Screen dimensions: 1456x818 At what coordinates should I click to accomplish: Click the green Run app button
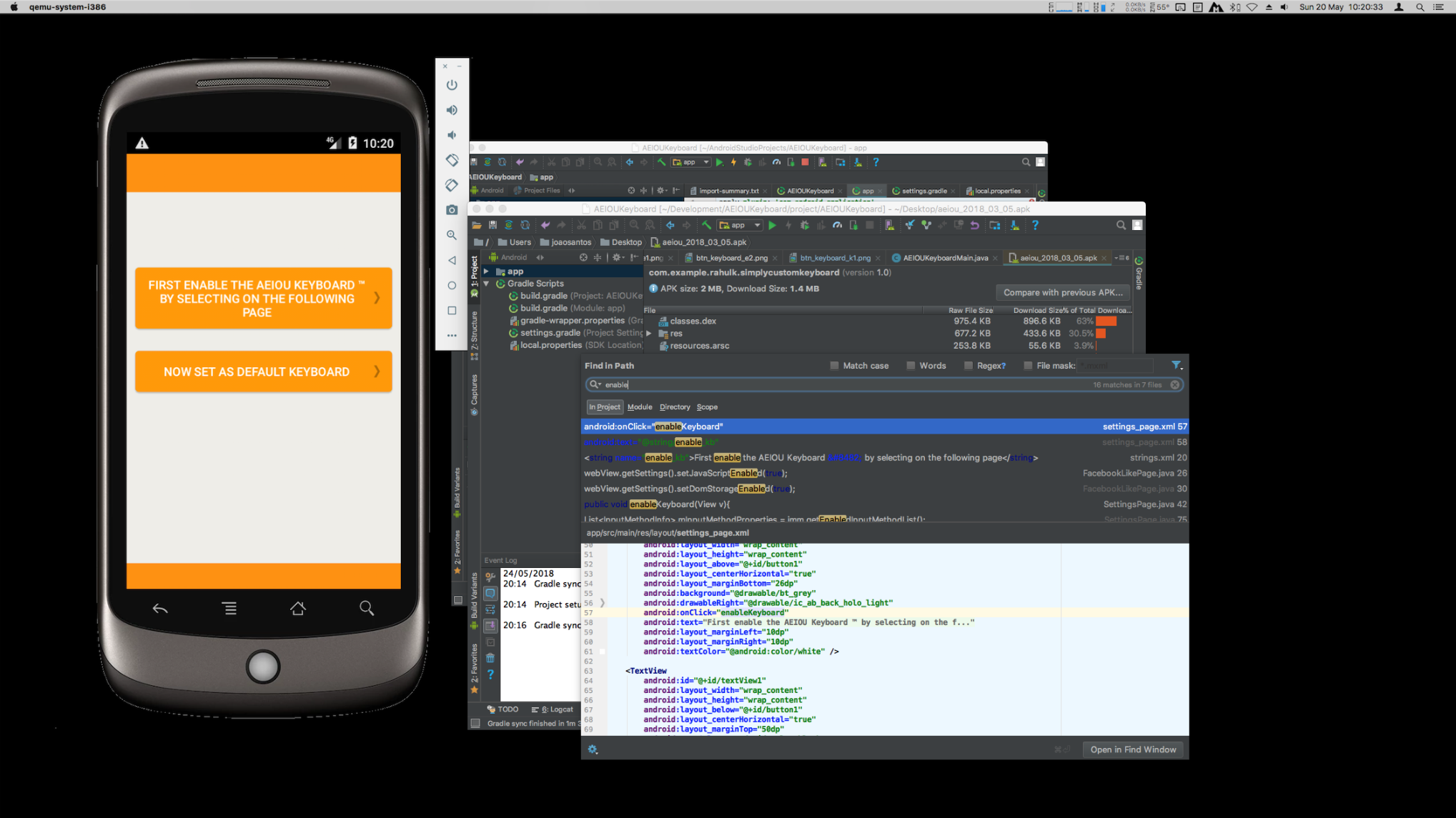(772, 225)
